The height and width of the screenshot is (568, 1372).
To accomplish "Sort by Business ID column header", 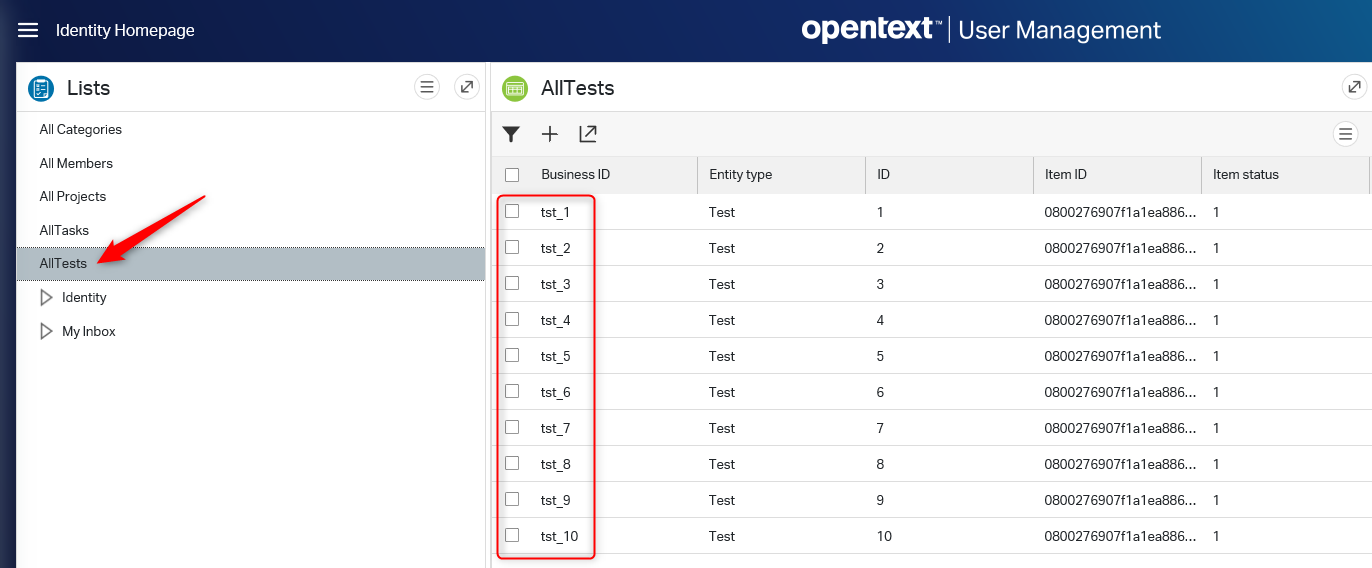I will click(x=575, y=174).
